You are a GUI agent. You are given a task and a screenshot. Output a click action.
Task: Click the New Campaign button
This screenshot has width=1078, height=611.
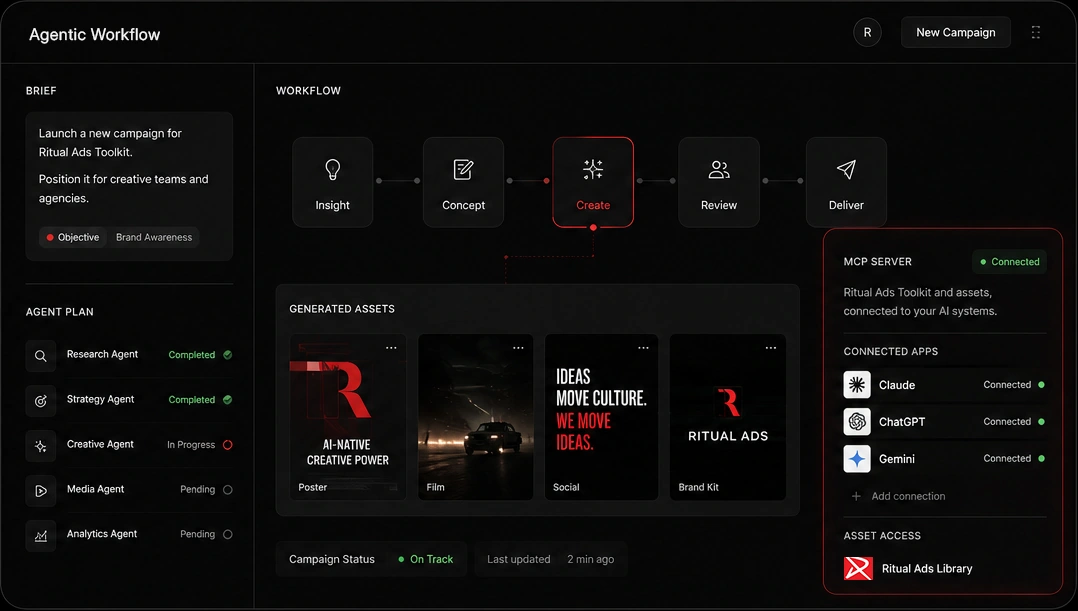point(956,32)
